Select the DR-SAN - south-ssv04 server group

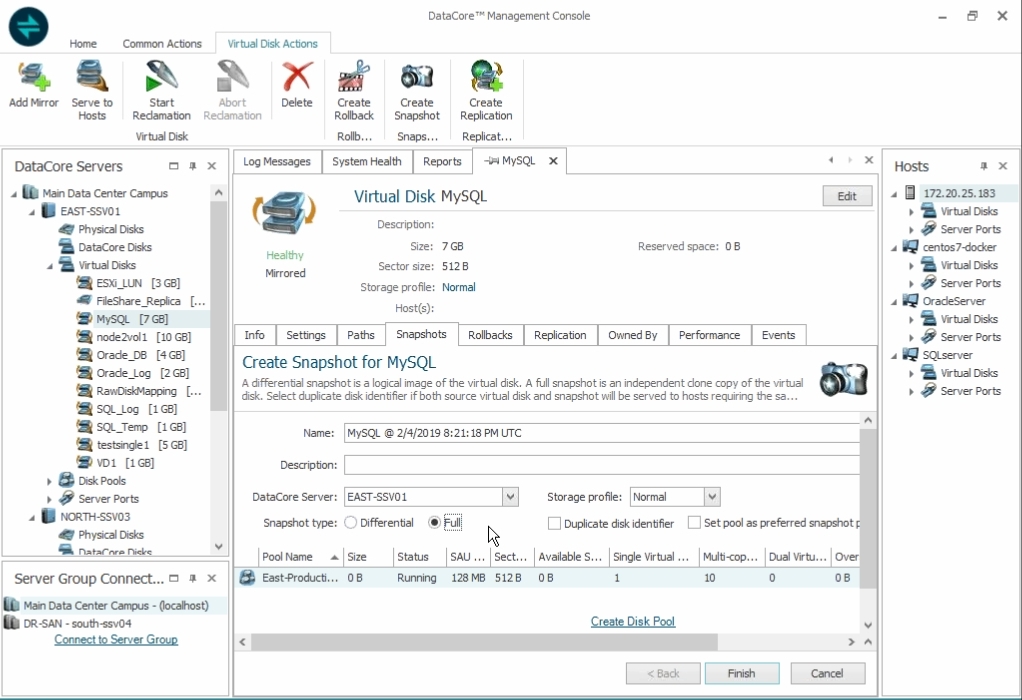point(78,623)
